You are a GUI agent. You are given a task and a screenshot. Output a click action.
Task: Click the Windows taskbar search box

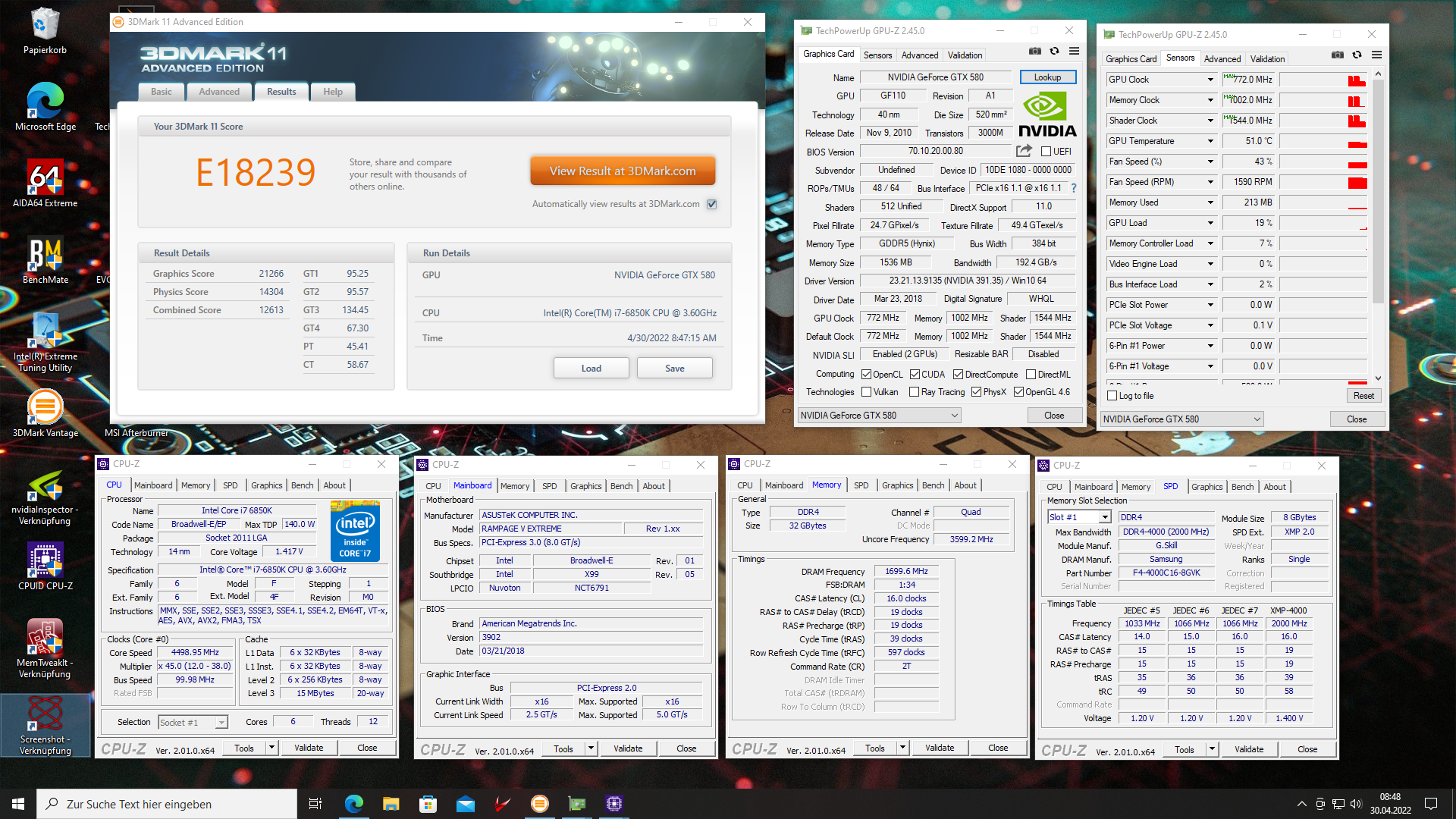(x=167, y=804)
